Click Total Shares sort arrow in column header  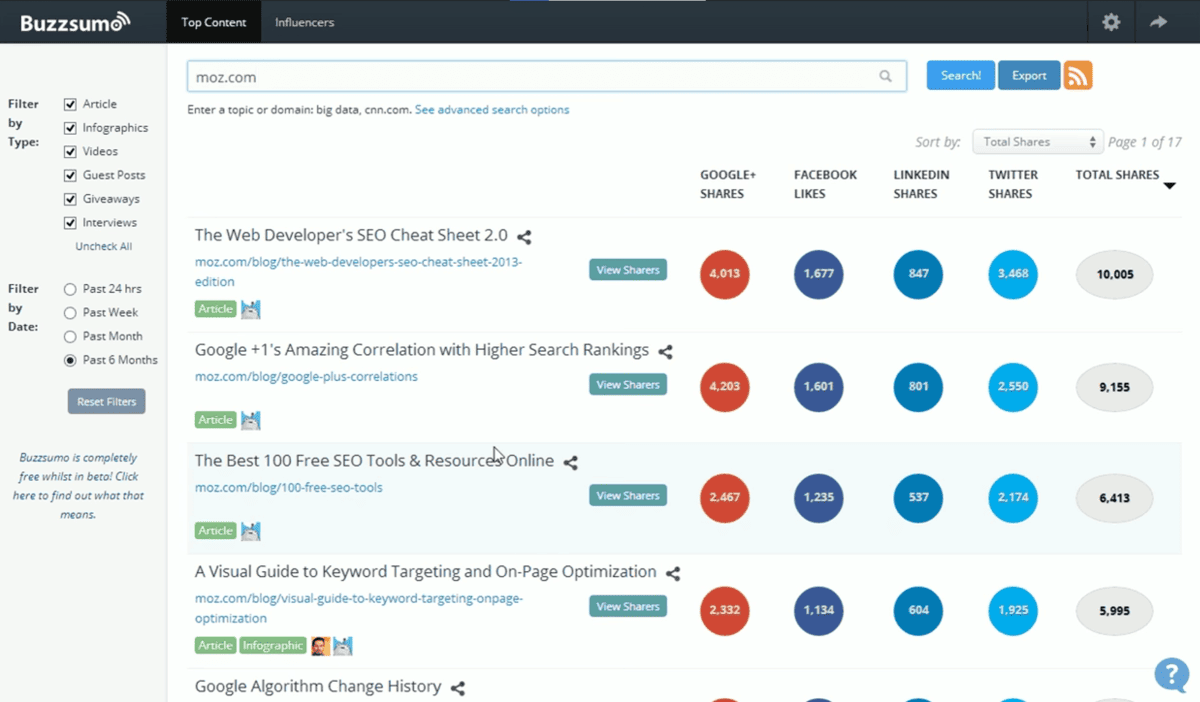[x=1169, y=186]
